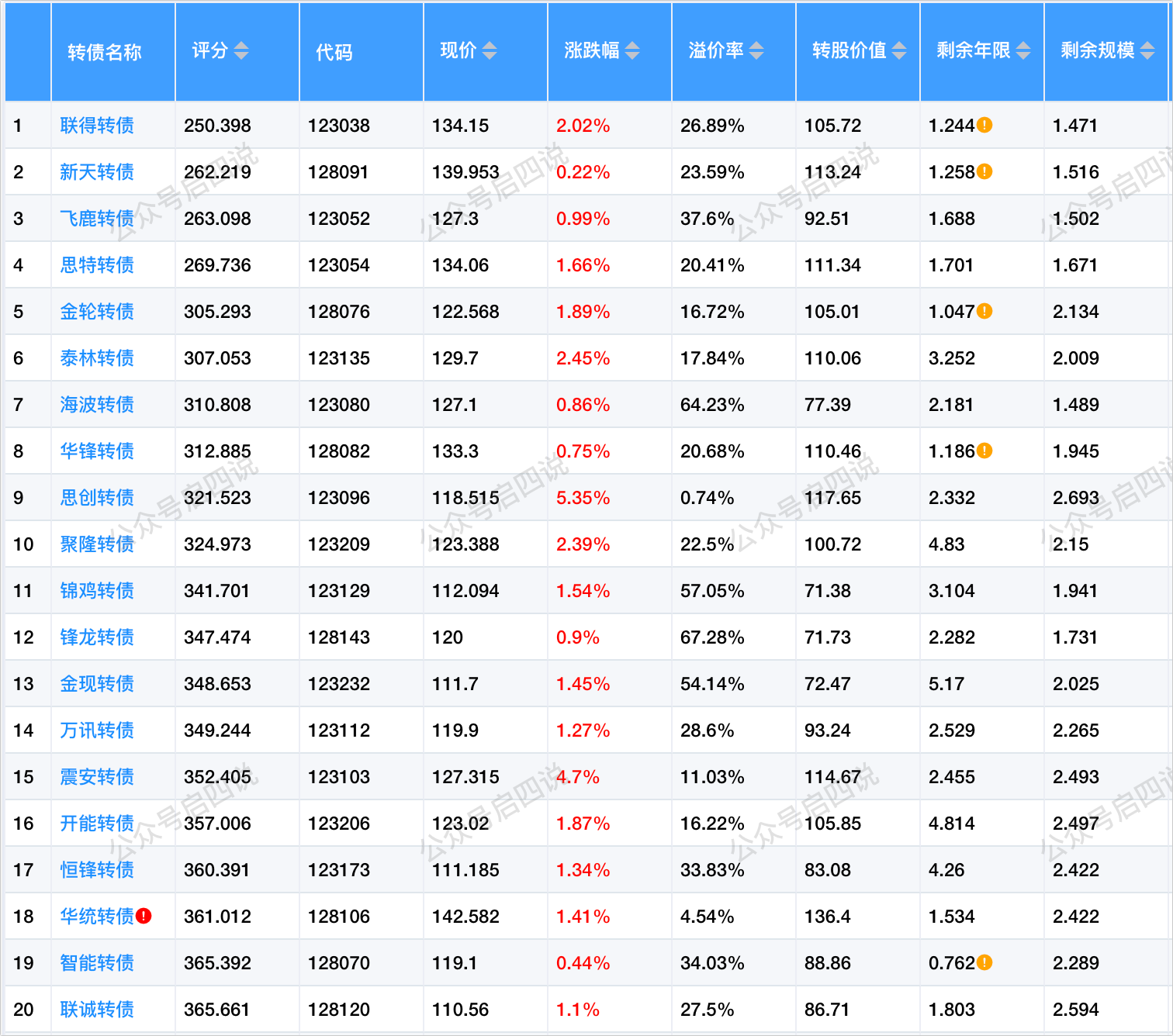This screenshot has width=1173, height=1036.
Task: Click red alert icon next to 华统转债
Action: [x=144, y=916]
